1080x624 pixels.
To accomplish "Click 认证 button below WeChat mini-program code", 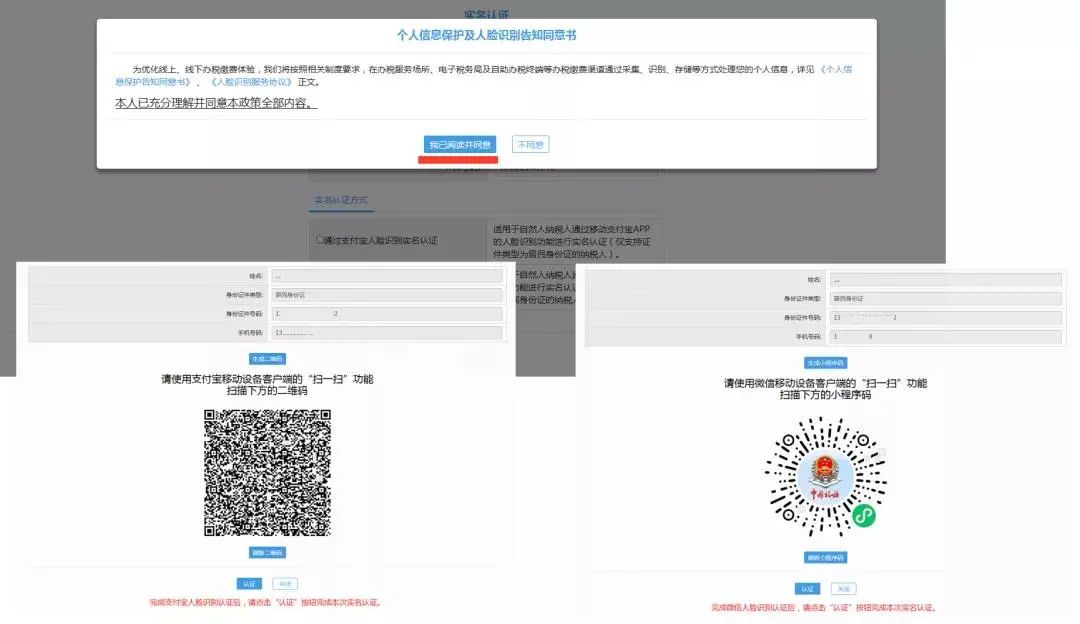I will [807, 589].
